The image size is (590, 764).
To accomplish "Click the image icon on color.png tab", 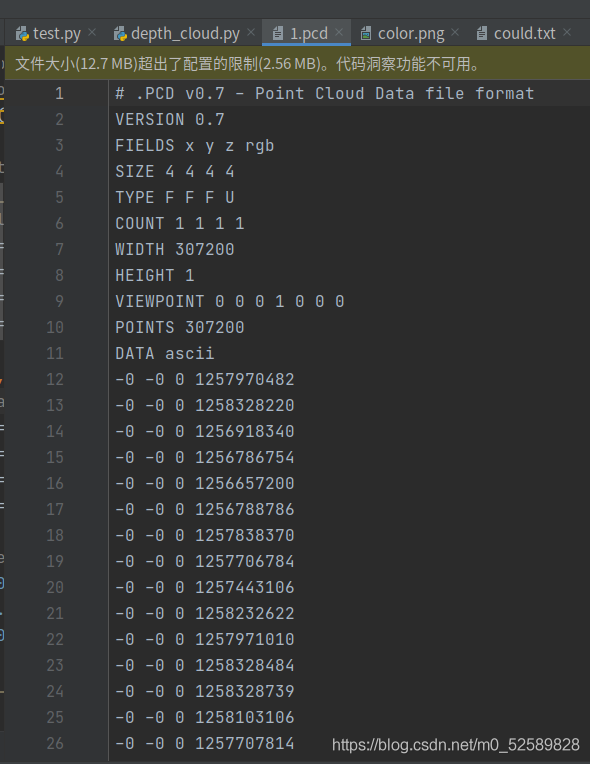I will [365, 33].
